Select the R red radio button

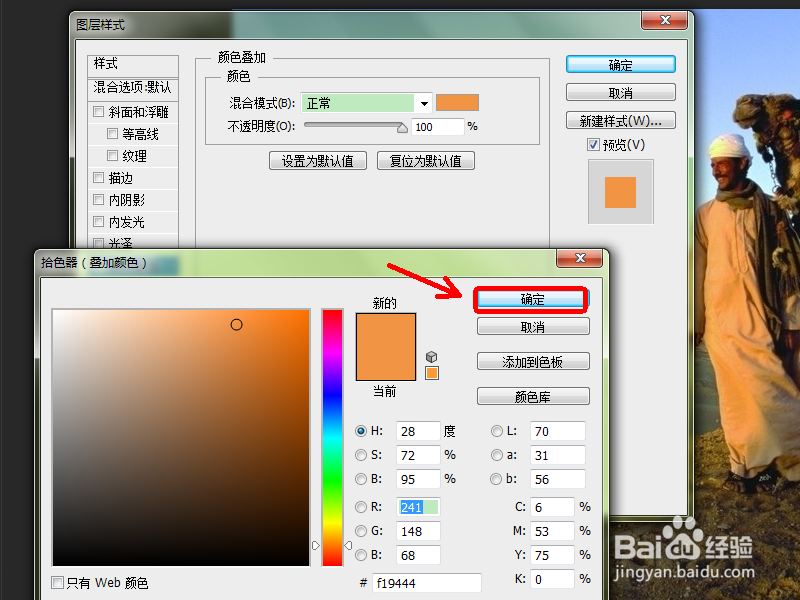click(x=361, y=507)
